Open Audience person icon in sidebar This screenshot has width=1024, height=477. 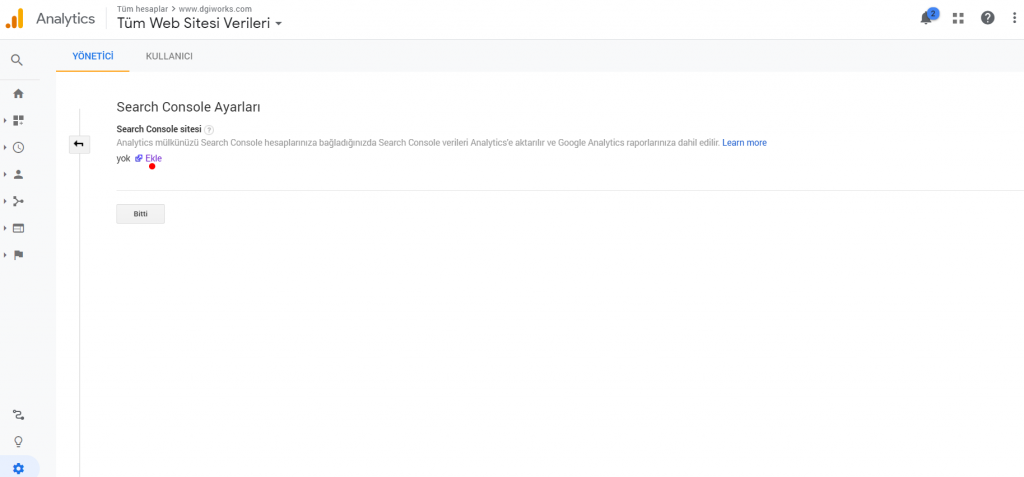pyautogui.click(x=18, y=174)
